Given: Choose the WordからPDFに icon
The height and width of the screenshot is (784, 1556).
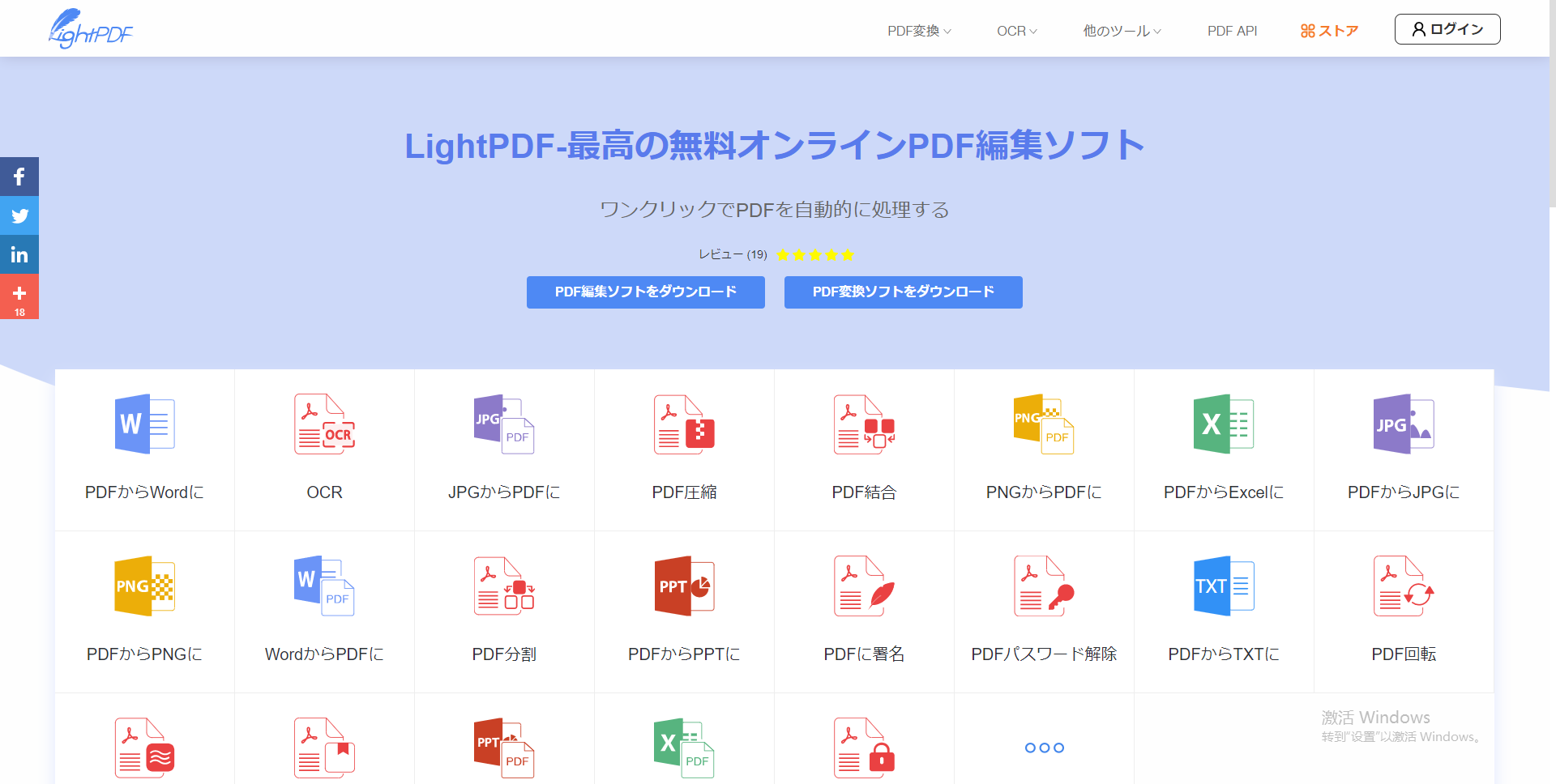Looking at the screenshot, I should [325, 586].
